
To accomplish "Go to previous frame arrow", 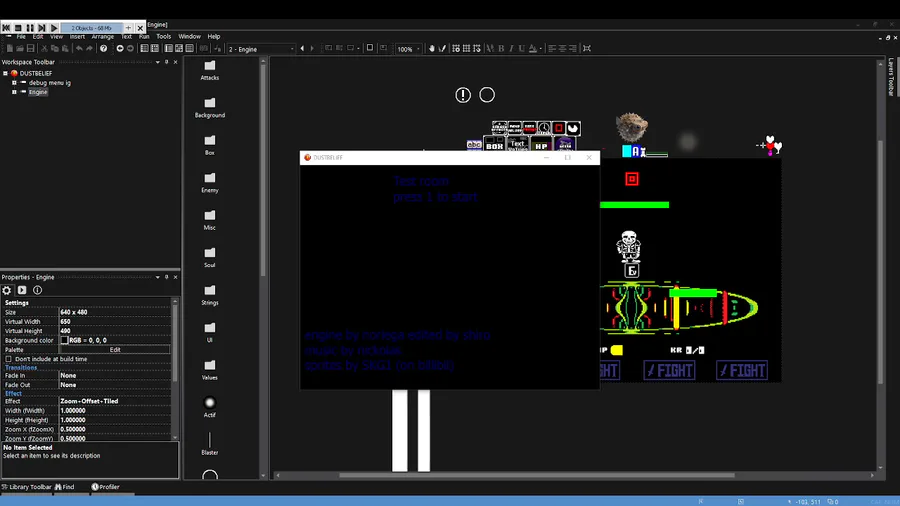I will 302,49.
